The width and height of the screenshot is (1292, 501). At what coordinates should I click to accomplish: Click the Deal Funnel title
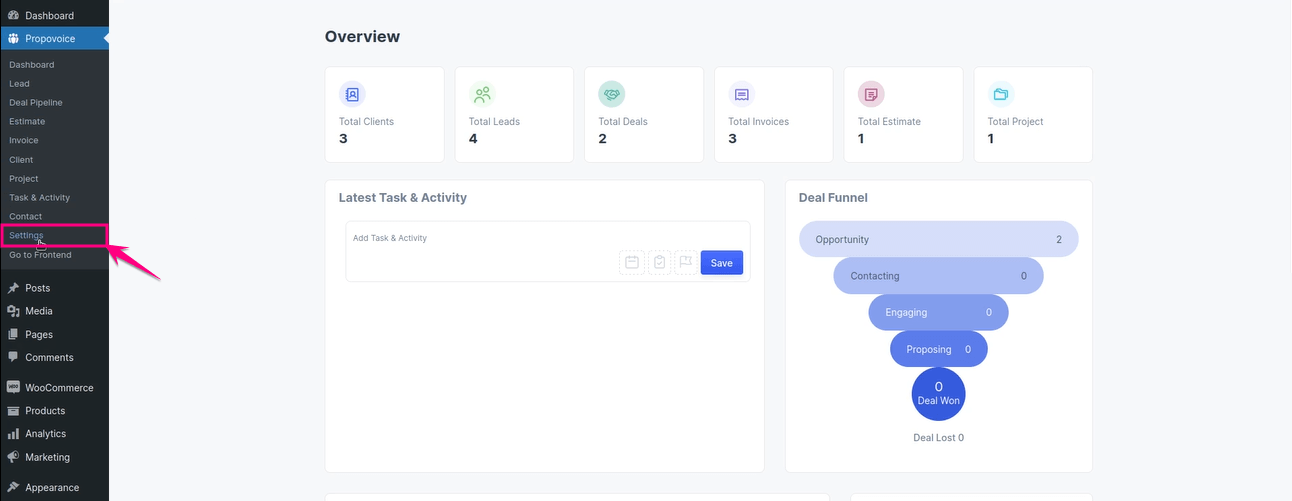tap(833, 198)
